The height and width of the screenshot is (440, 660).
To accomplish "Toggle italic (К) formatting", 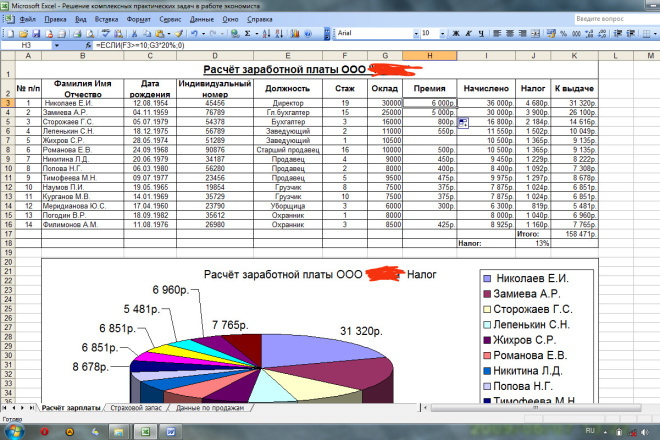I will click(468, 33).
